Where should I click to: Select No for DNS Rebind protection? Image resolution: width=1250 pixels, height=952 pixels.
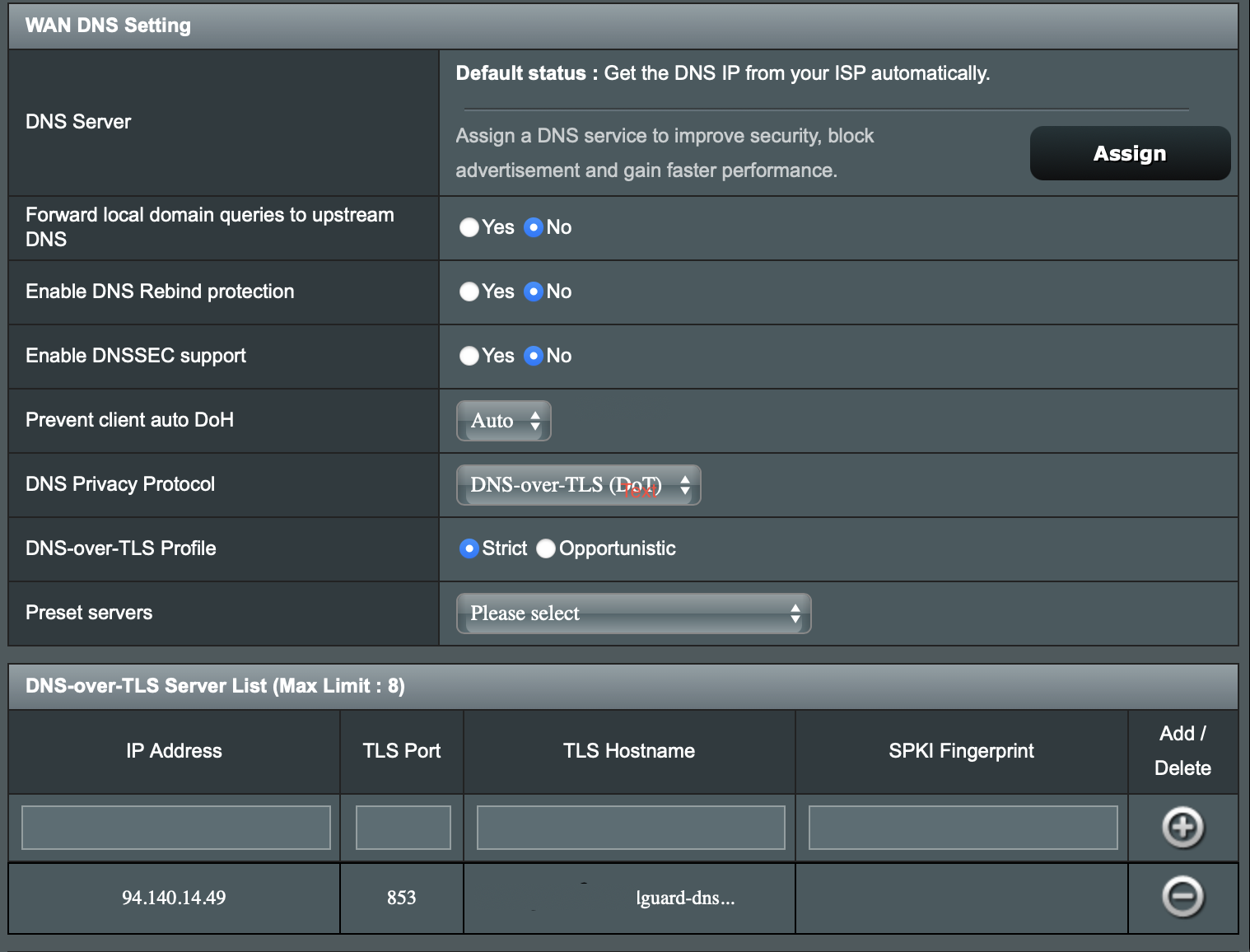click(534, 292)
